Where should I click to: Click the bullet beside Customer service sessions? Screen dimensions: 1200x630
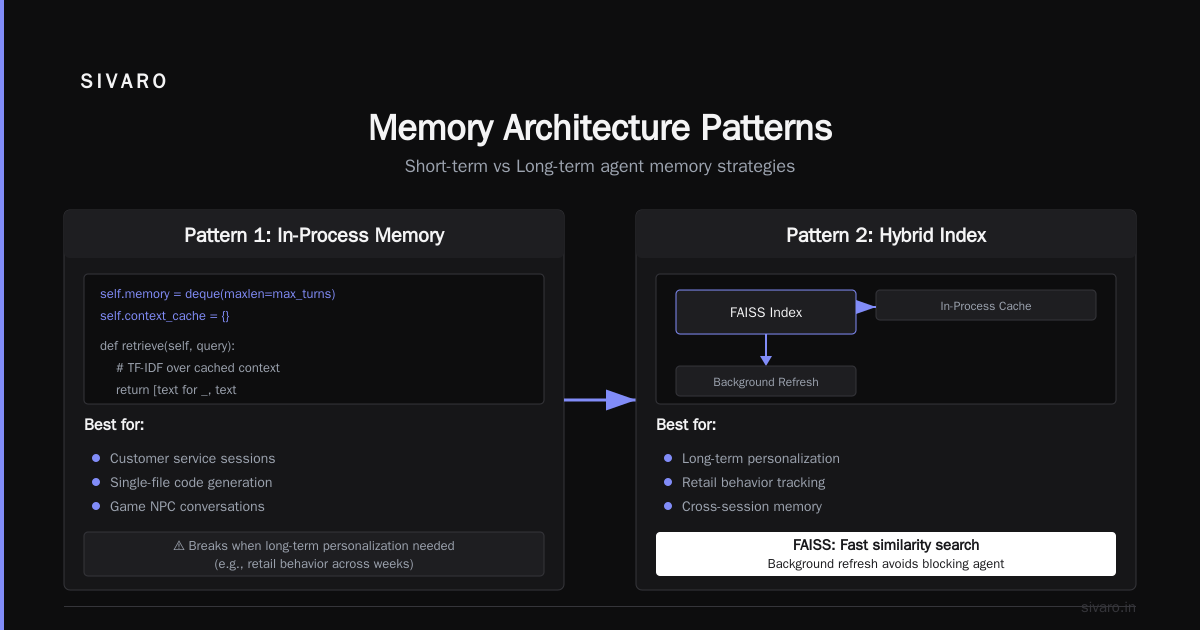[96, 458]
